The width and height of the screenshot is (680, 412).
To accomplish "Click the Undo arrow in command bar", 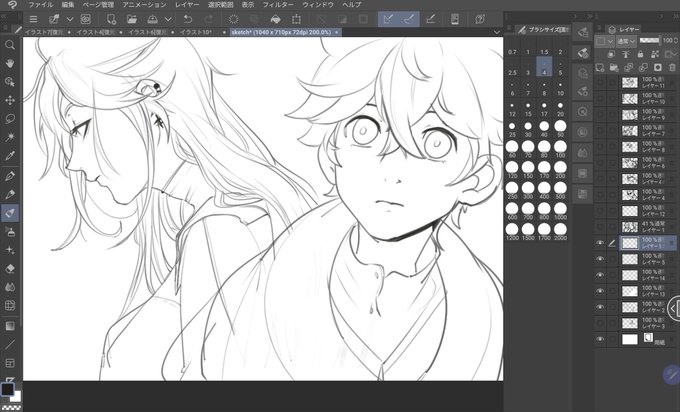I will pyautogui.click(x=188, y=19).
